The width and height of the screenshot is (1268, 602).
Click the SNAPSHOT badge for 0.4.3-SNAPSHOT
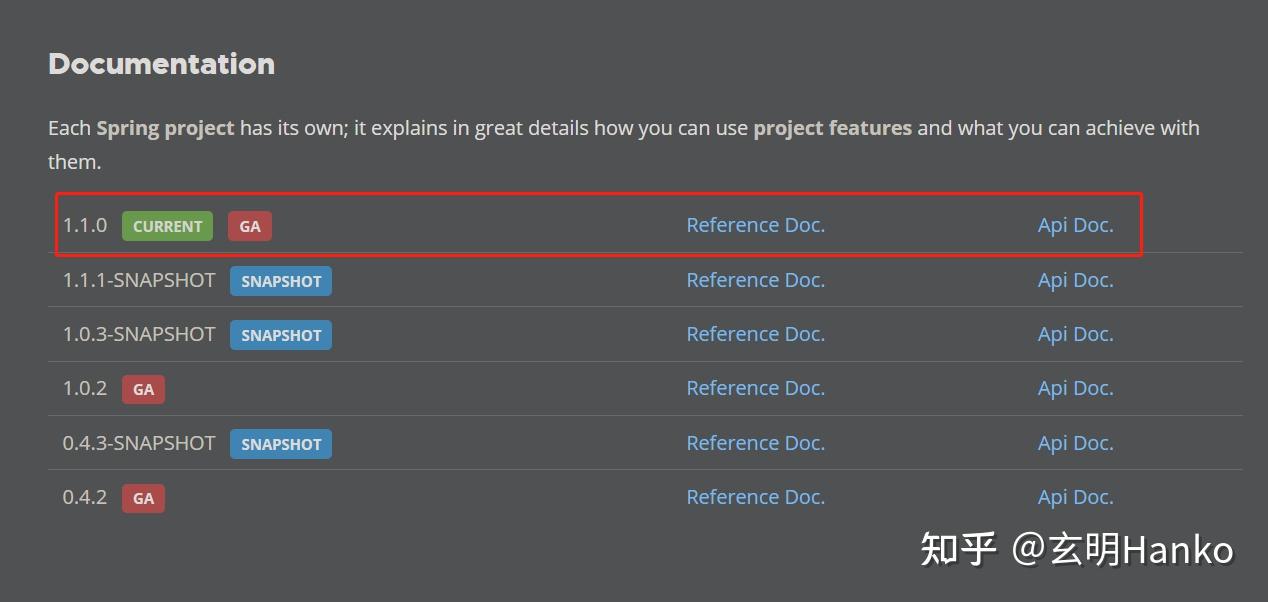(x=281, y=444)
